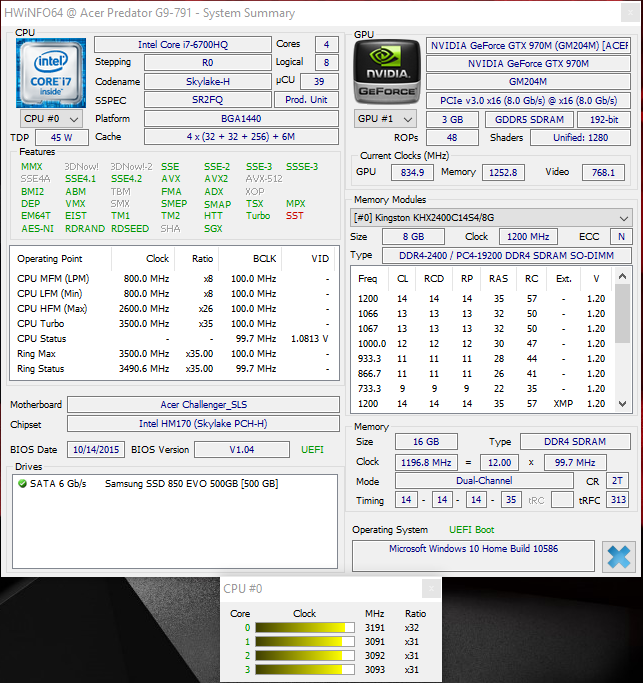Click the NVIDIA GeForce logo
Image resolution: width=643 pixels, height=683 pixels.
386,71
